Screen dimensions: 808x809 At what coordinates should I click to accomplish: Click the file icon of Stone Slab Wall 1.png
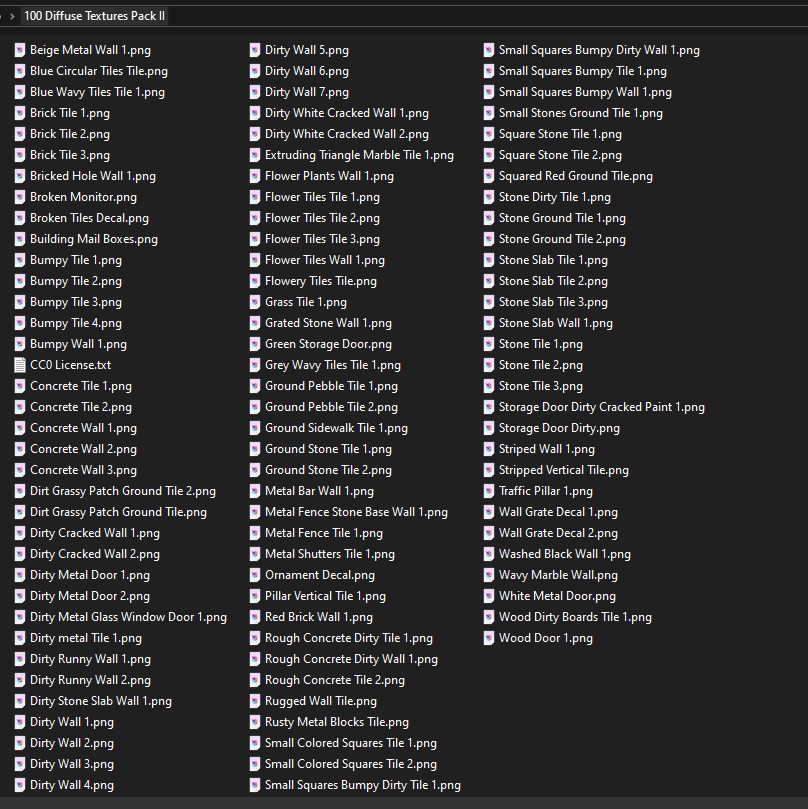click(x=489, y=323)
